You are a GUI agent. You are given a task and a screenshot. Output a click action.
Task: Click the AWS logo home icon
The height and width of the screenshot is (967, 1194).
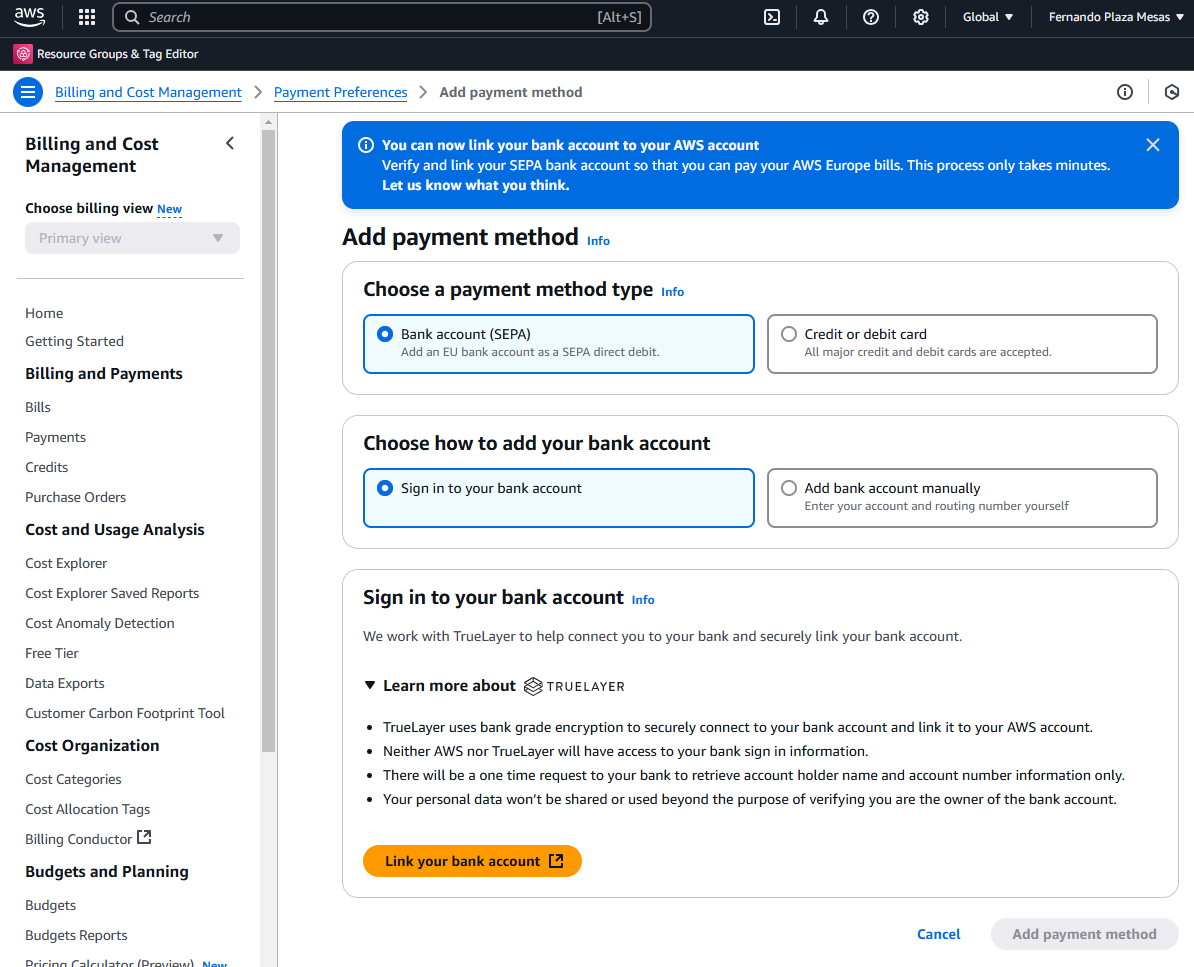point(29,17)
